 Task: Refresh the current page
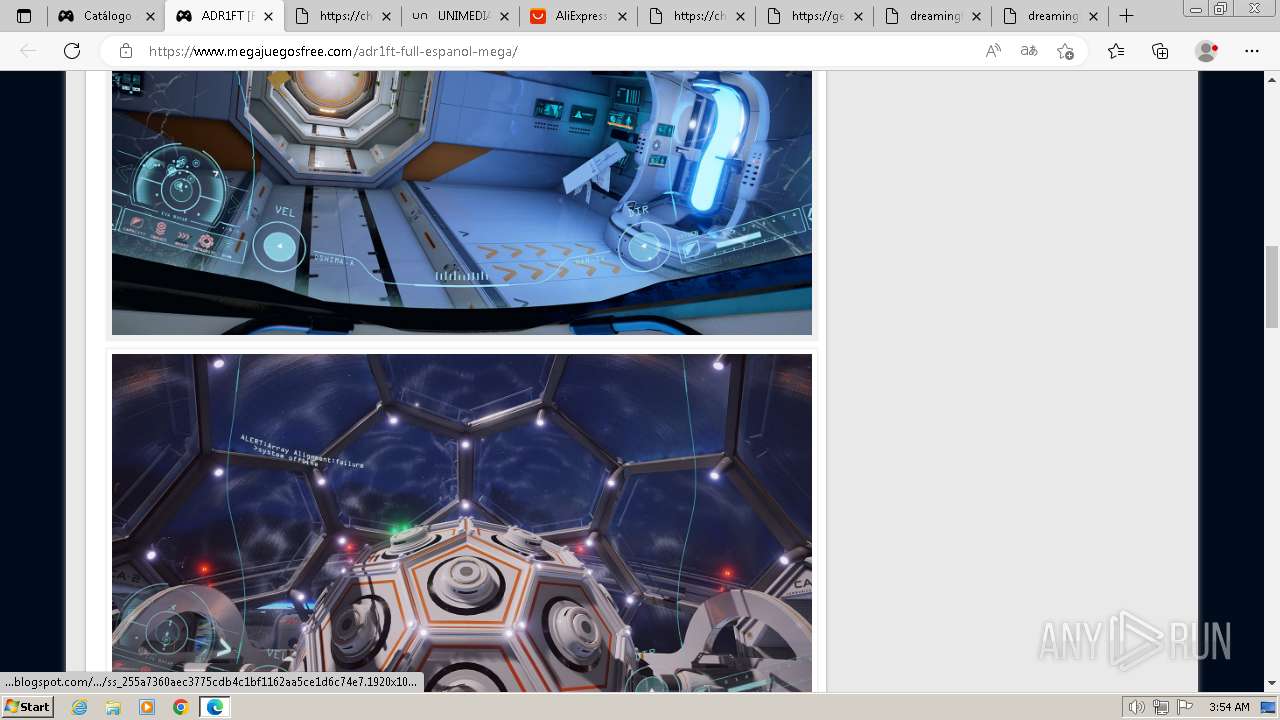[72, 51]
